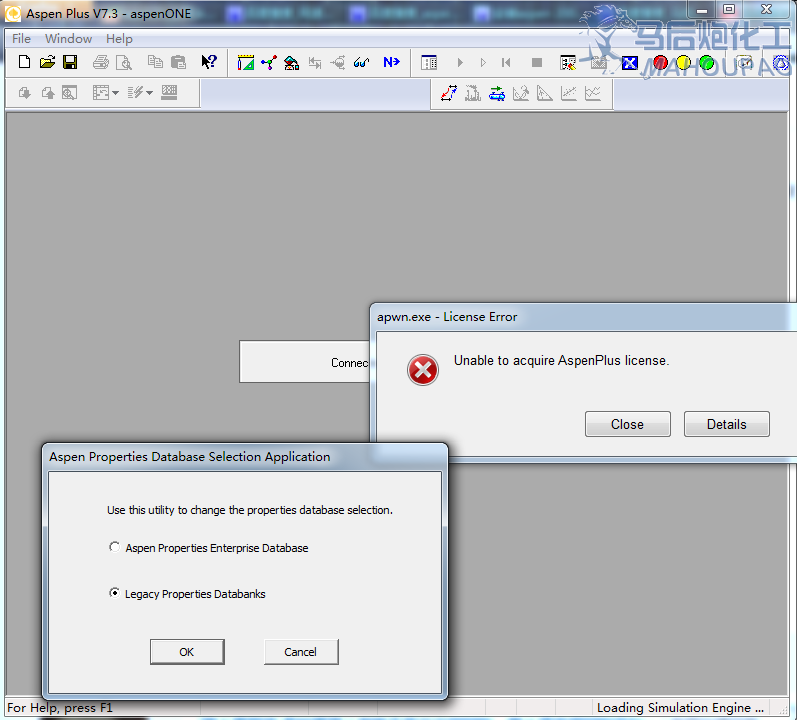The height and width of the screenshot is (720, 797).
Task: Click the Print Preview icon
Action: tap(124, 62)
